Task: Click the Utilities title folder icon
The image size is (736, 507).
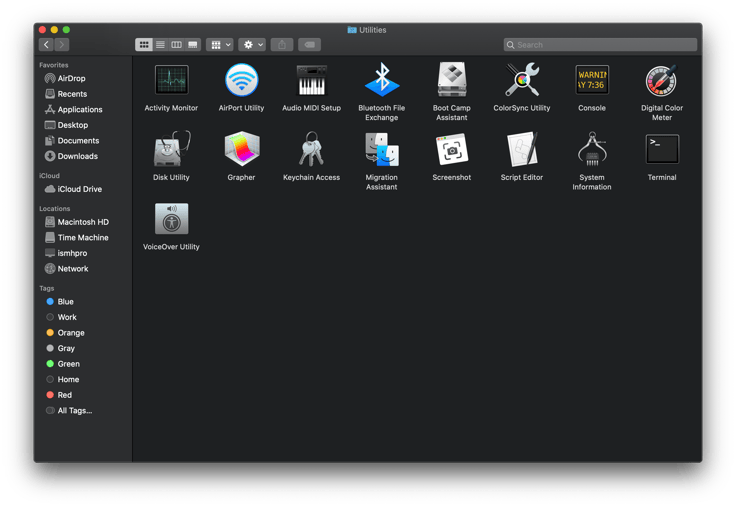Action: pyautogui.click(x=352, y=30)
